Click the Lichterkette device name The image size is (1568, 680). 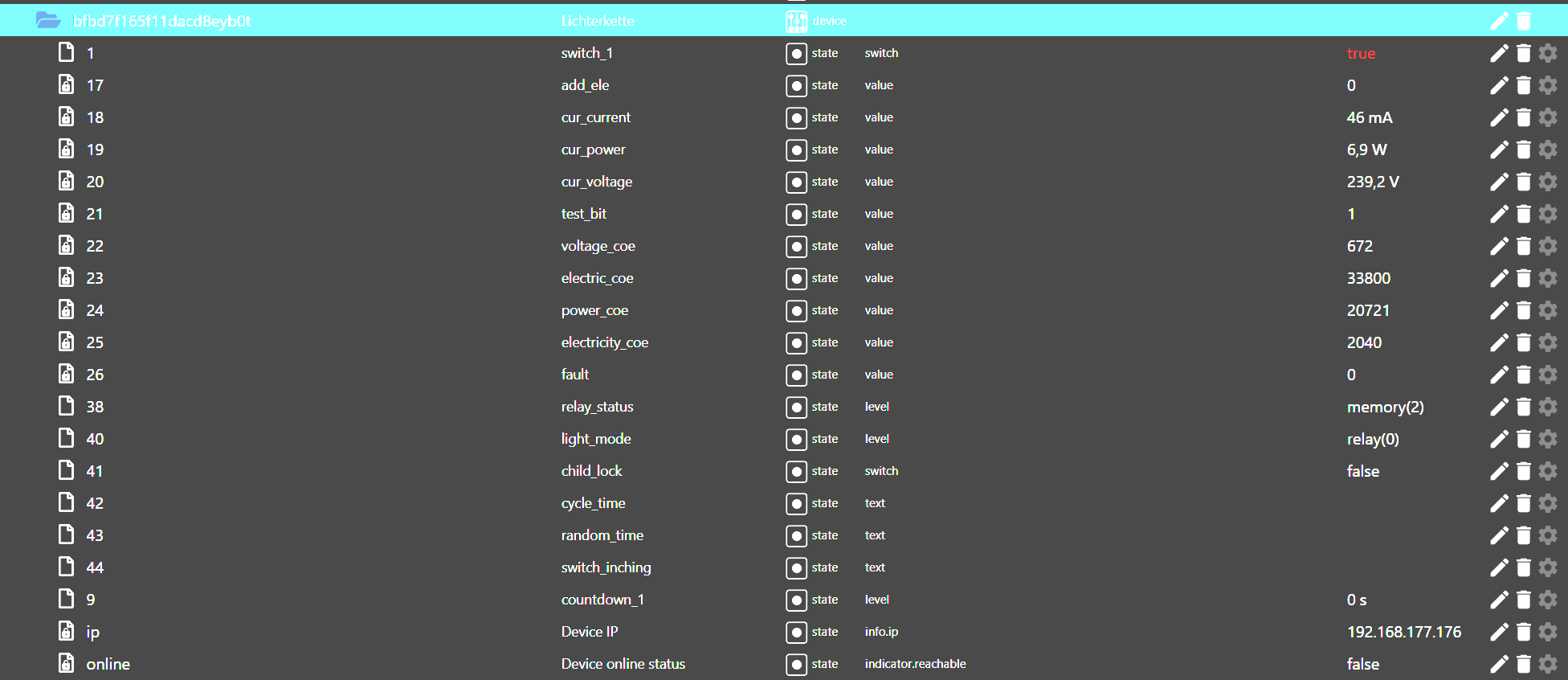(x=598, y=21)
